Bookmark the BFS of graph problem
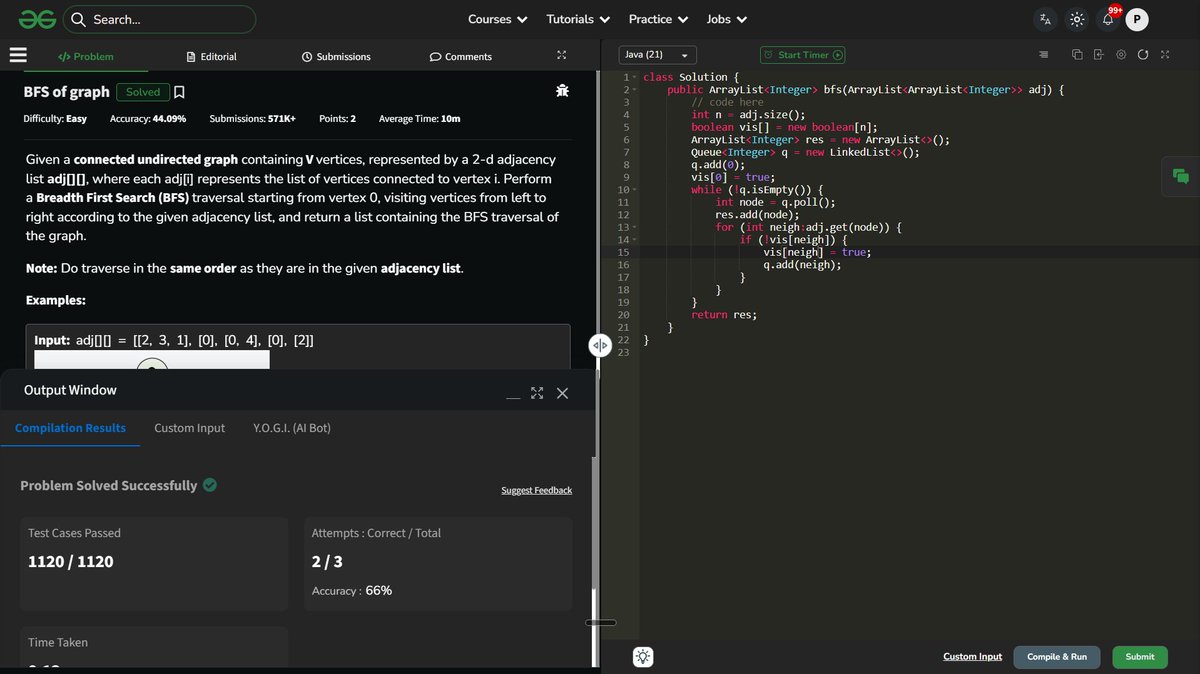1200x674 pixels. [179, 92]
